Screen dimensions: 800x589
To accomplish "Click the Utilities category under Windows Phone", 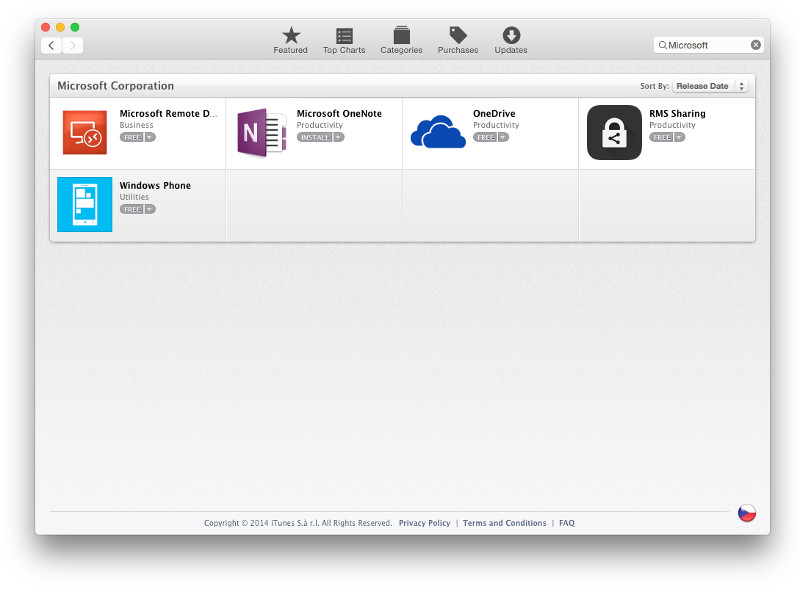I will [134, 197].
